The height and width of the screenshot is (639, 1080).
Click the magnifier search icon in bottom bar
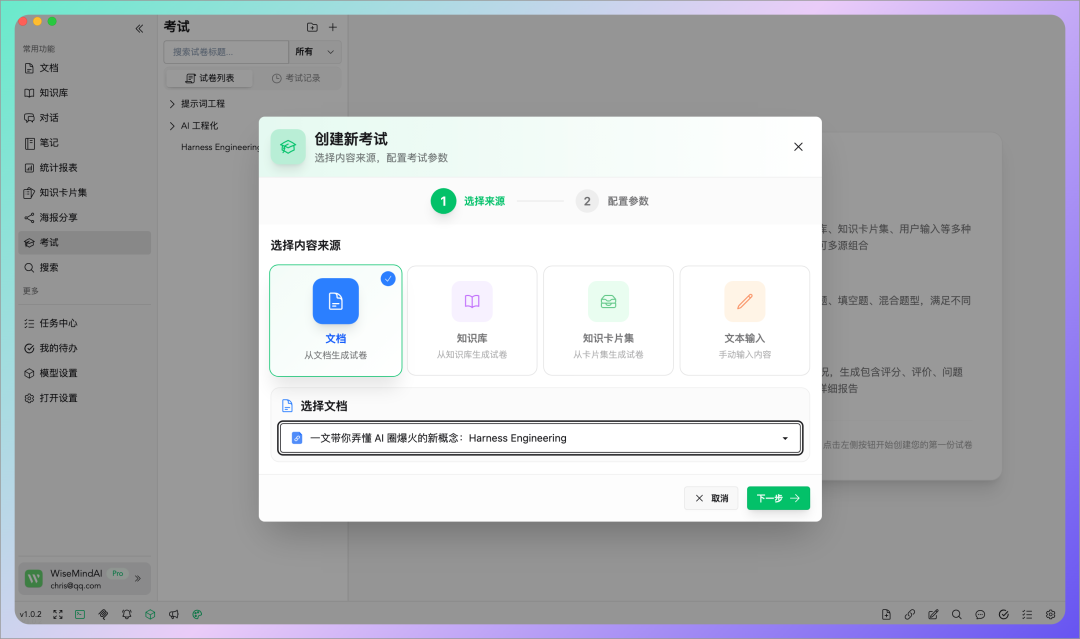(x=957, y=614)
